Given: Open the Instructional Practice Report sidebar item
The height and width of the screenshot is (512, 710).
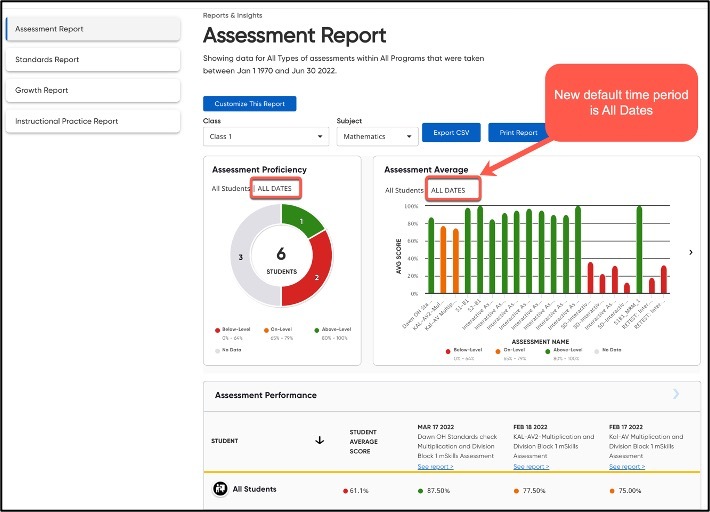Looking at the screenshot, I should tap(93, 121).
